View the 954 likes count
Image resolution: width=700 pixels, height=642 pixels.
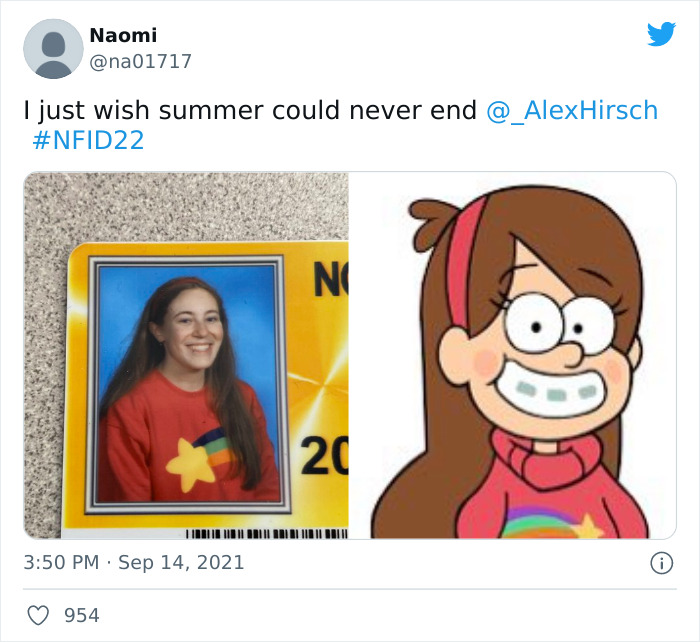pyautogui.click(x=82, y=615)
